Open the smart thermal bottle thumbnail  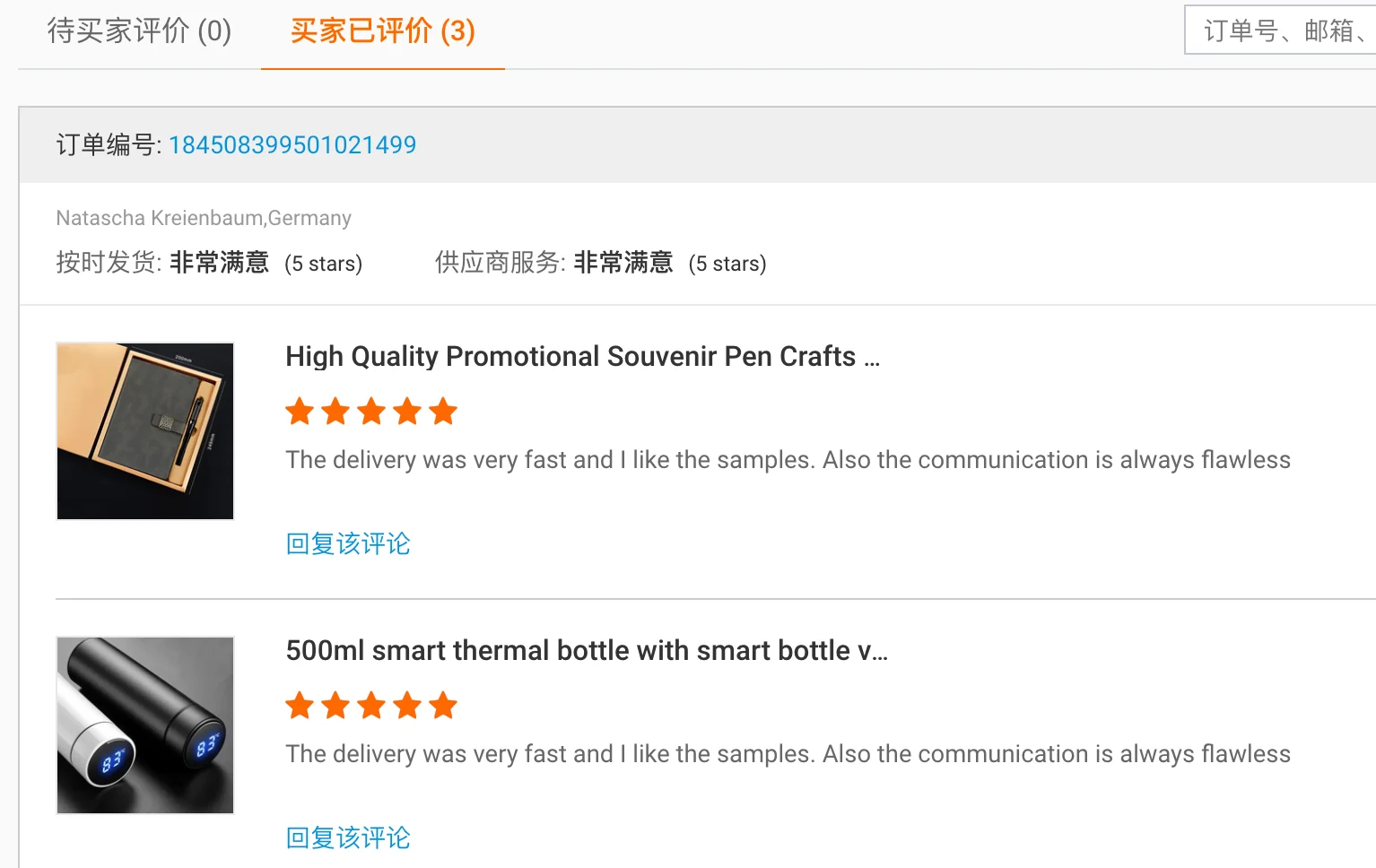(145, 725)
